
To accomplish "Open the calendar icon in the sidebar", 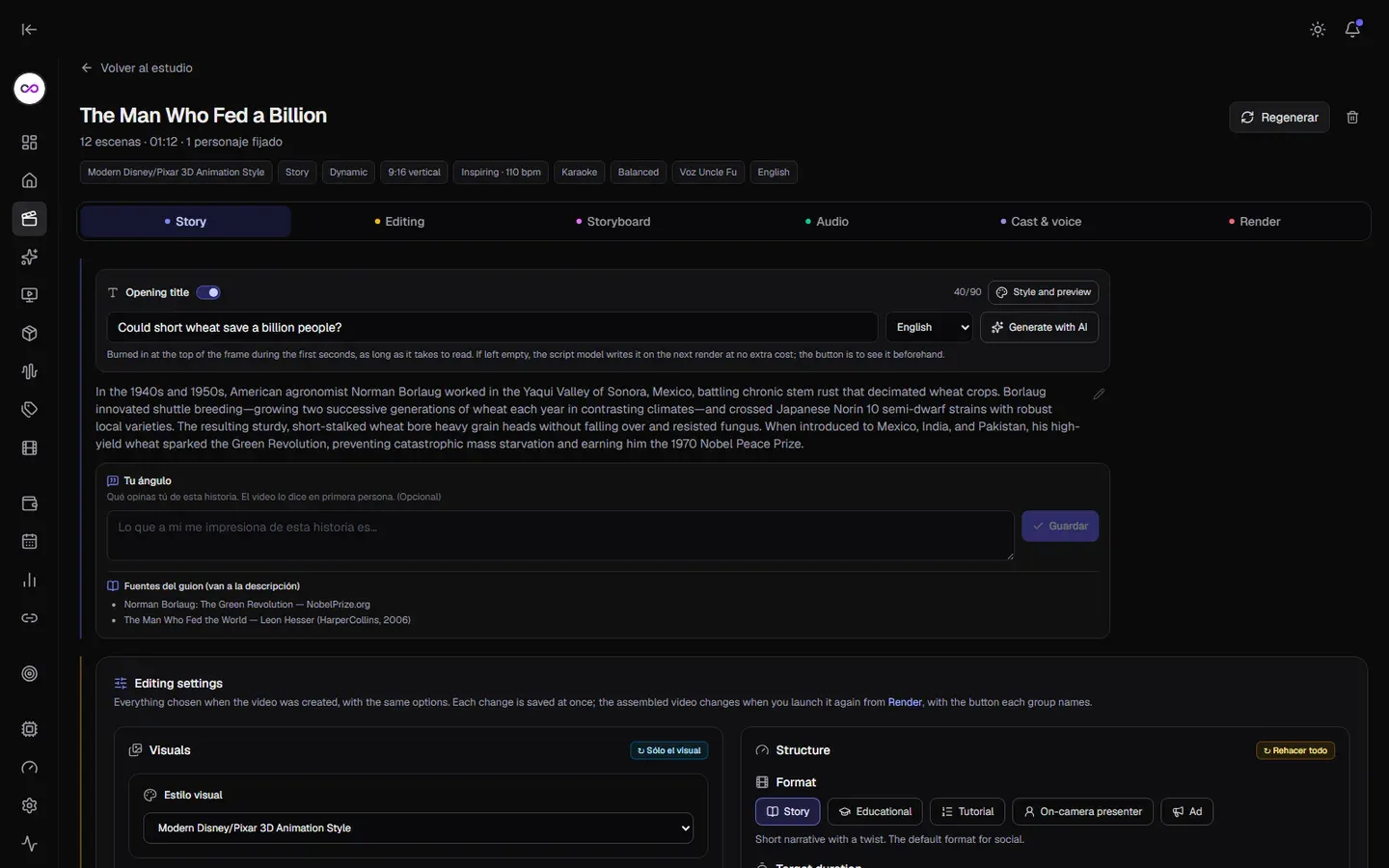I will tap(30, 542).
